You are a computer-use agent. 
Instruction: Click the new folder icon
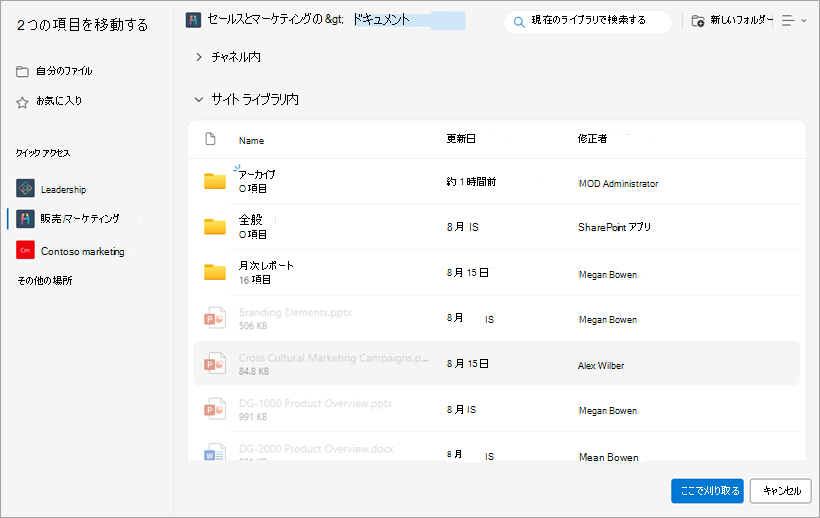pyautogui.click(x=698, y=21)
